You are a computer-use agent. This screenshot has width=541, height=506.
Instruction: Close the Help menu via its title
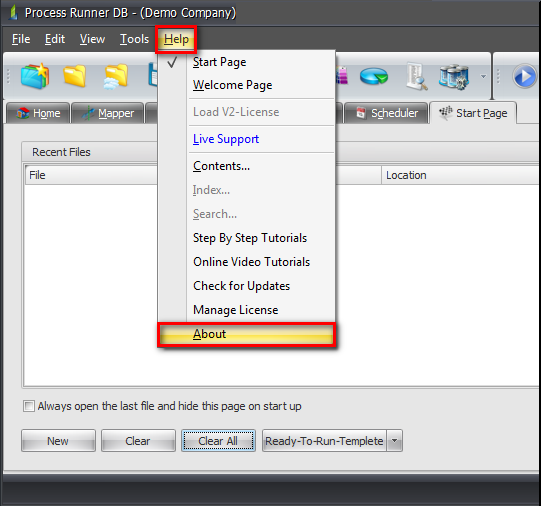click(176, 39)
